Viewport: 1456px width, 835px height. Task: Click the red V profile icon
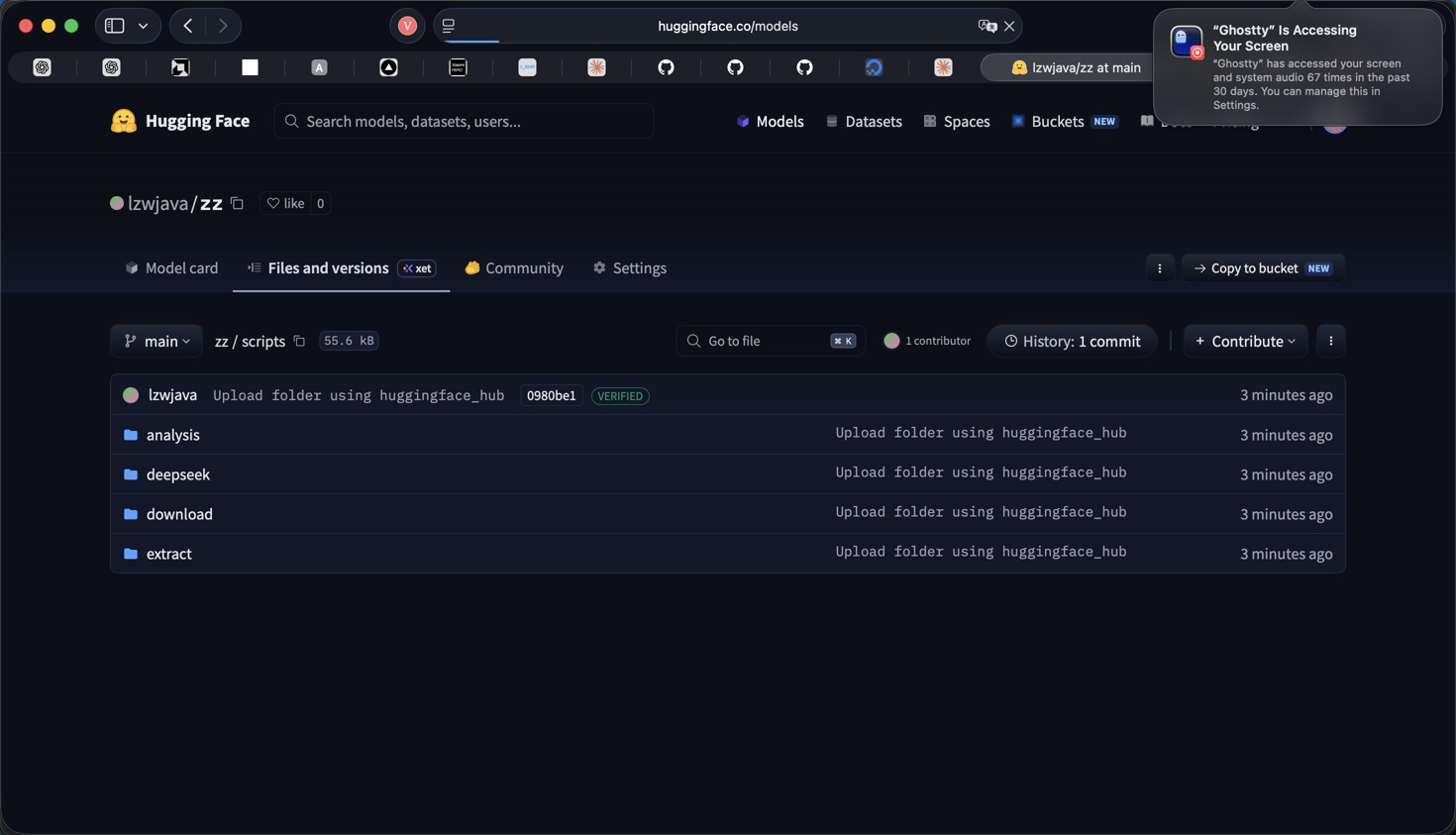(x=407, y=26)
